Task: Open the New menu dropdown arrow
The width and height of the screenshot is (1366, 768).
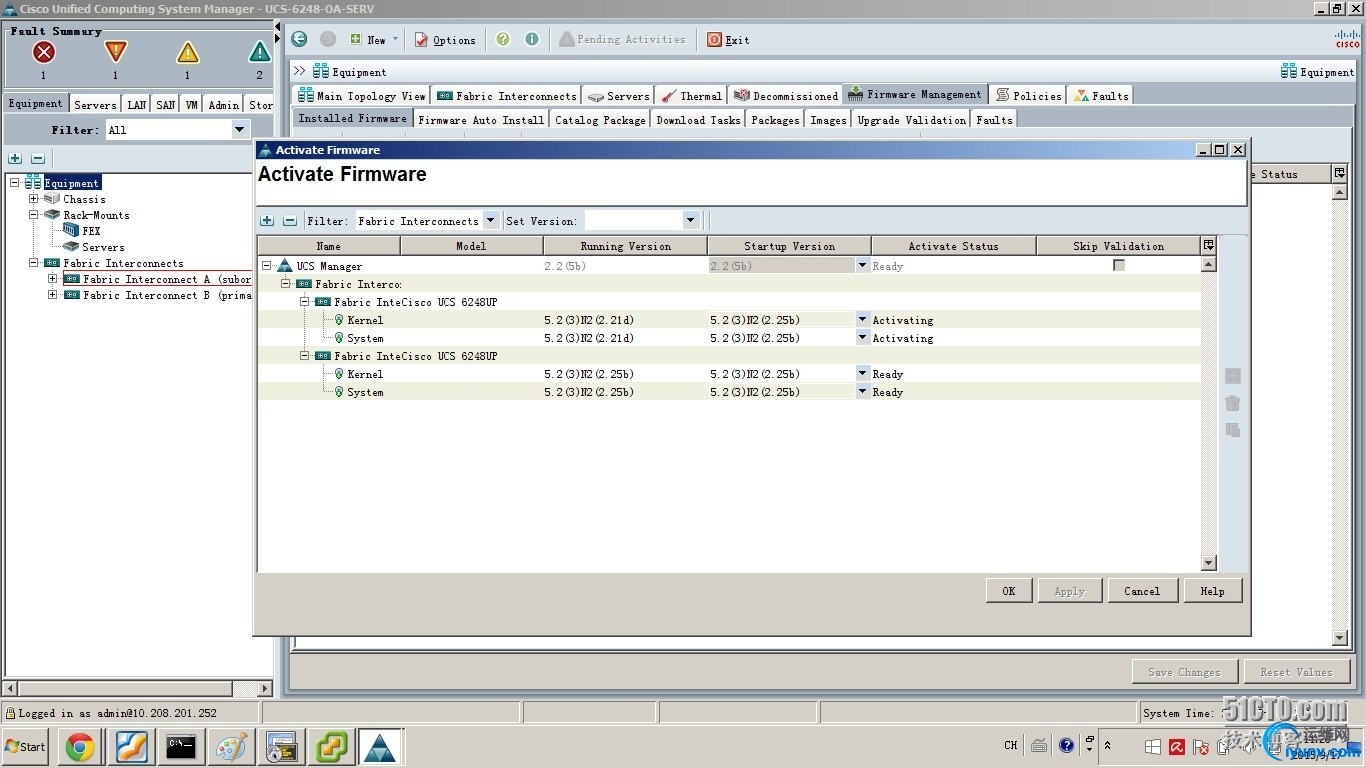Action: [395, 39]
